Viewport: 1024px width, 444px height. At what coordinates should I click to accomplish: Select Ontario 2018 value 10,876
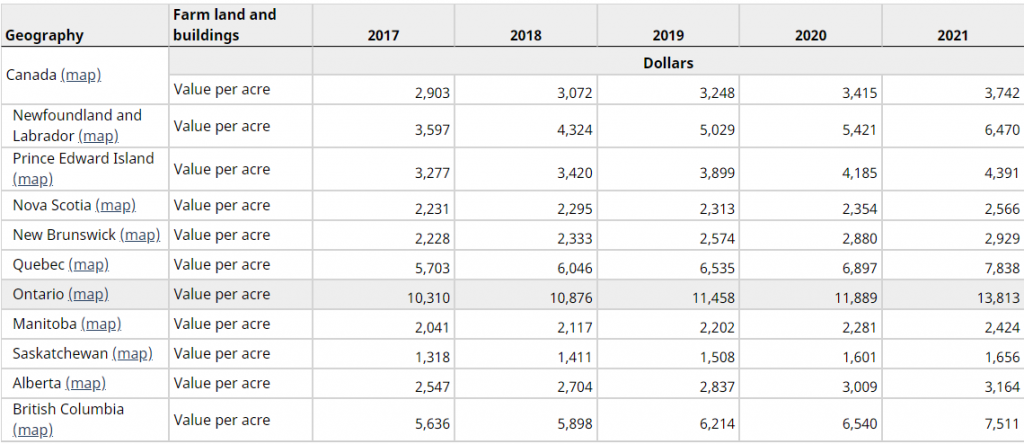pyautogui.click(x=571, y=298)
